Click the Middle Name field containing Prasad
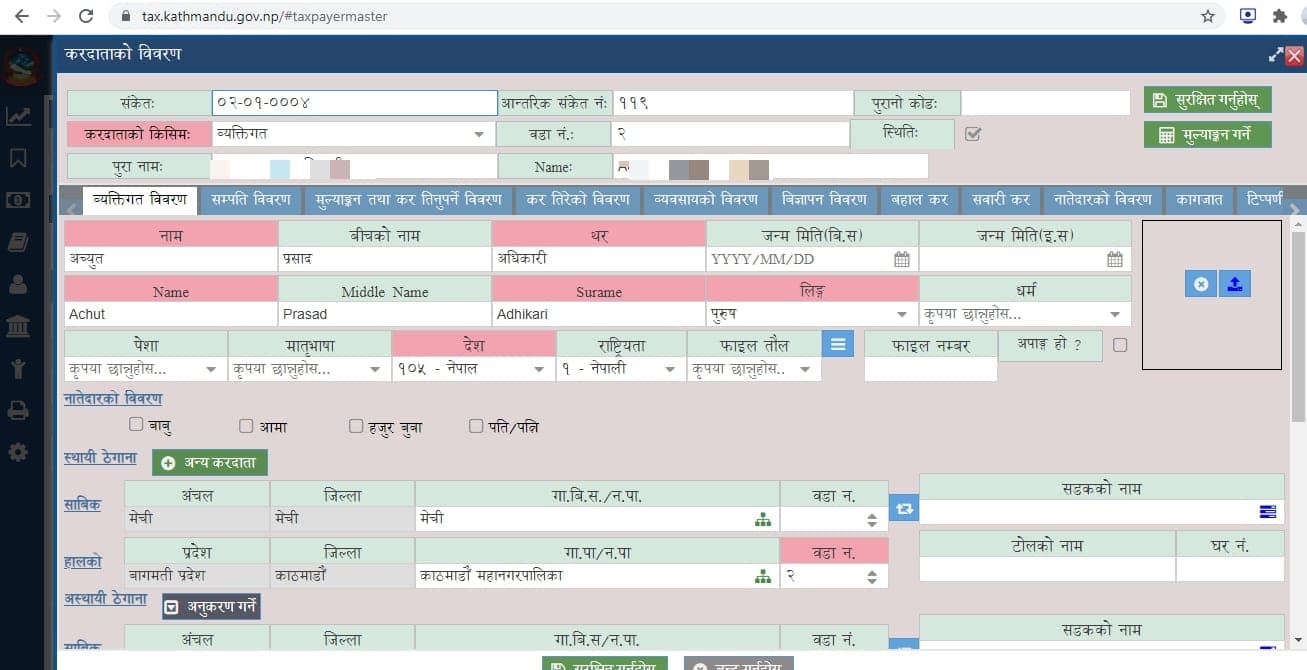The height and width of the screenshot is (670, 1307). click(x=384, y=314)
